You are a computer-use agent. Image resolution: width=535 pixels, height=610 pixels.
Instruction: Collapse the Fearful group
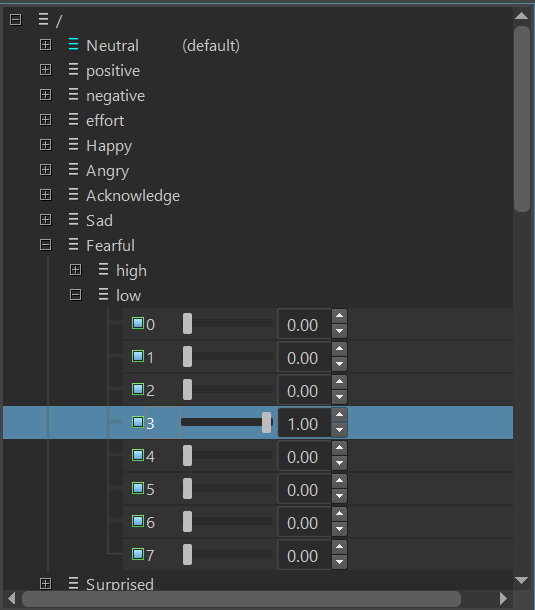[x=46, y=245]
